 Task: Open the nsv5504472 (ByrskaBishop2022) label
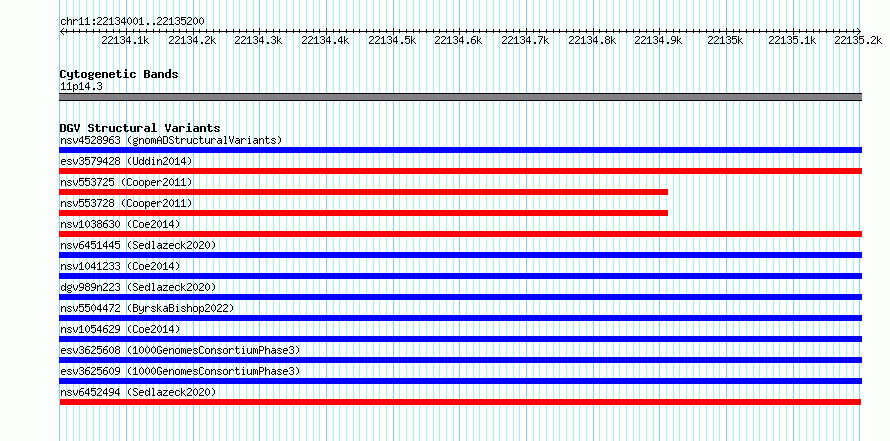(x=147, y=308)
